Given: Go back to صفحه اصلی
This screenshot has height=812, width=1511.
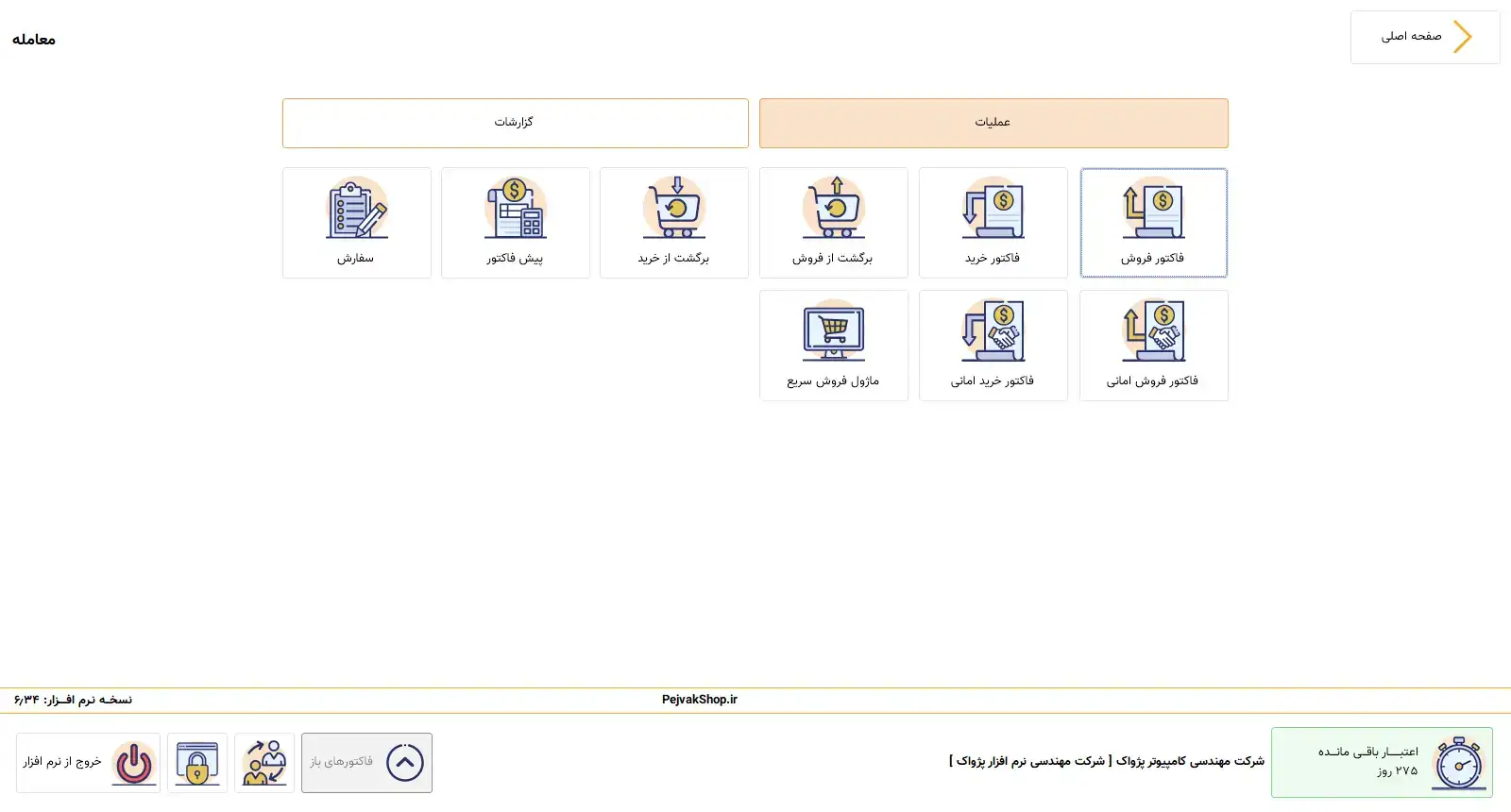Looking at the screenshot, I should point(1424,38).
